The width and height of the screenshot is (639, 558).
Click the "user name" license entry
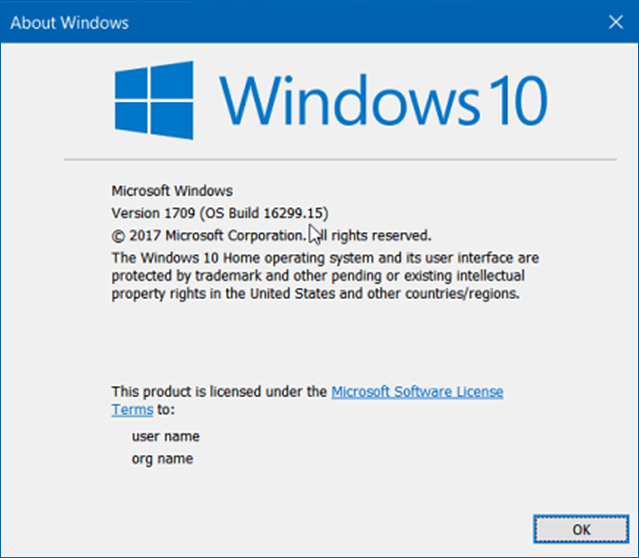(x=165, y=437)
